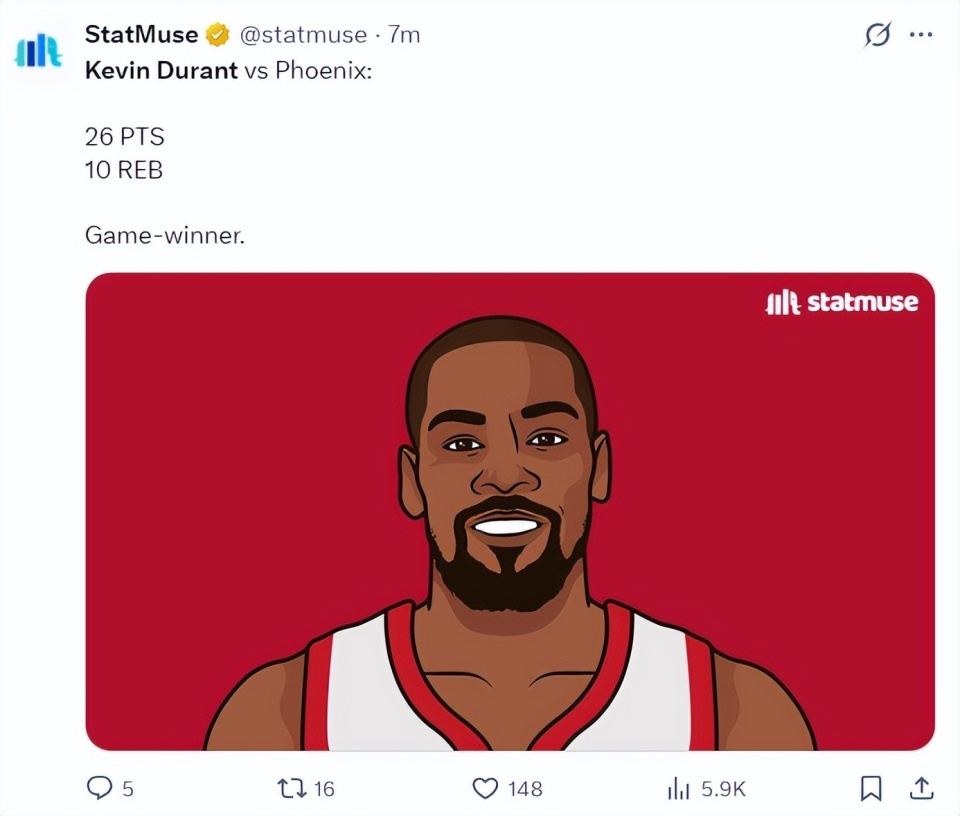
Task: Click the statmuse watermark logo in image
Action: click(x=841, y=302)
